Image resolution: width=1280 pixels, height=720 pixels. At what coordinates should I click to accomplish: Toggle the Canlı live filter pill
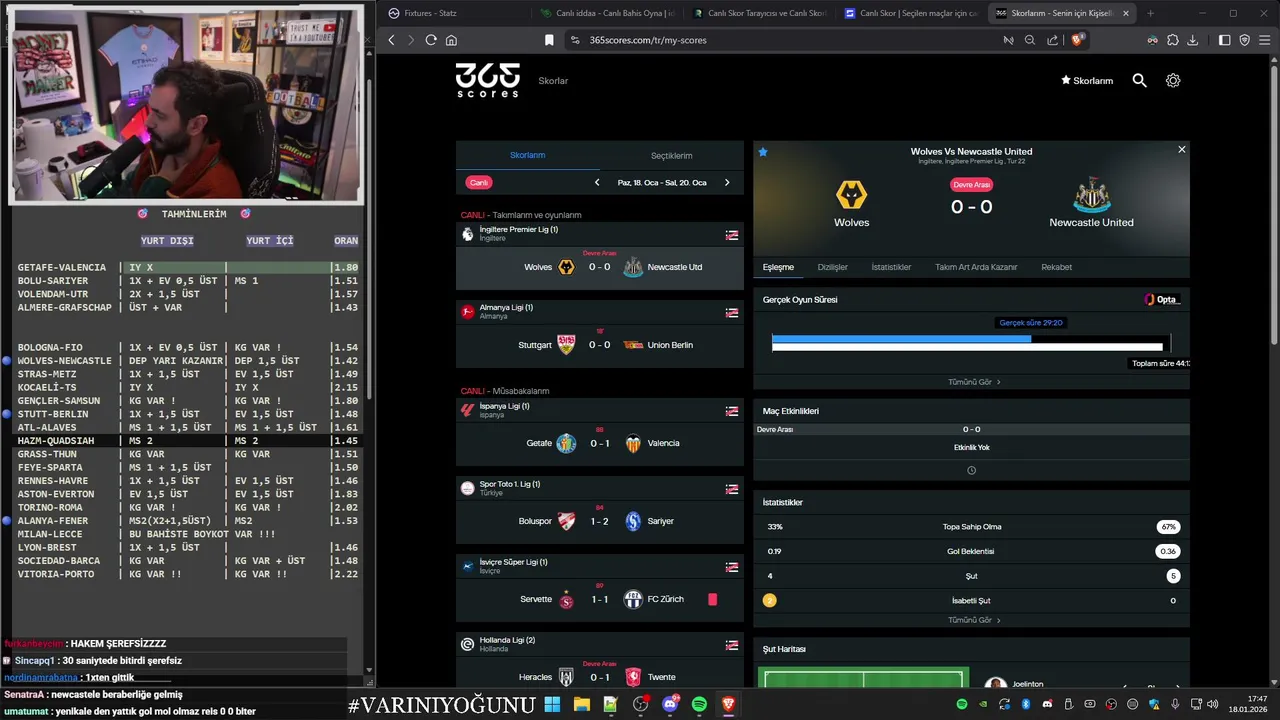[x=479, y=183]
